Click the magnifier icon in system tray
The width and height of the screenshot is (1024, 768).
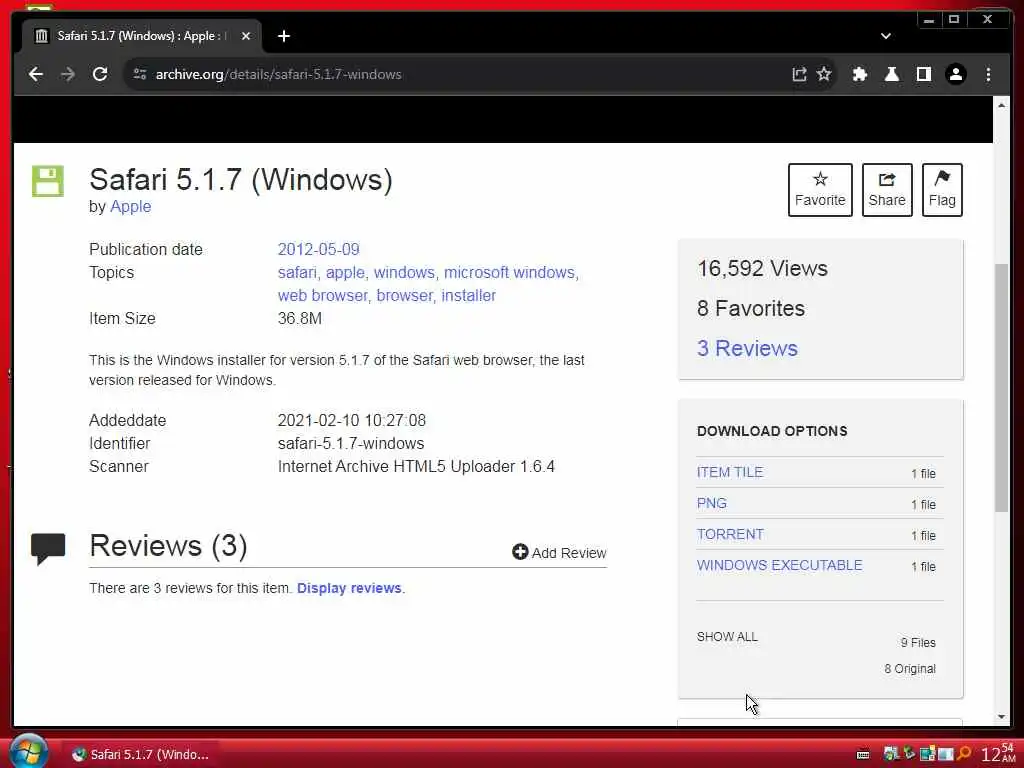(963, 754)
